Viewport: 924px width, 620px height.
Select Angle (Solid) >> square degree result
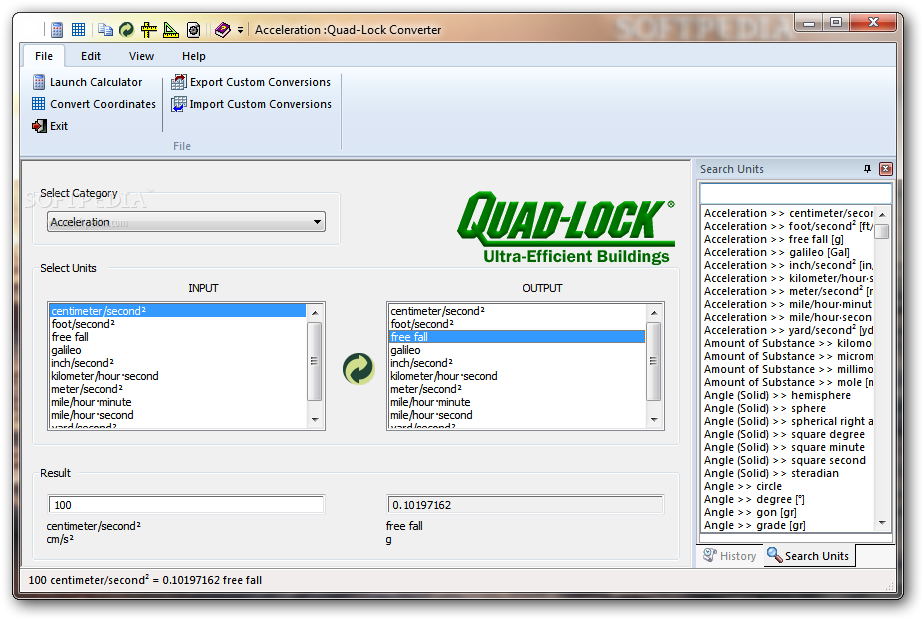(x=788, y=434)
